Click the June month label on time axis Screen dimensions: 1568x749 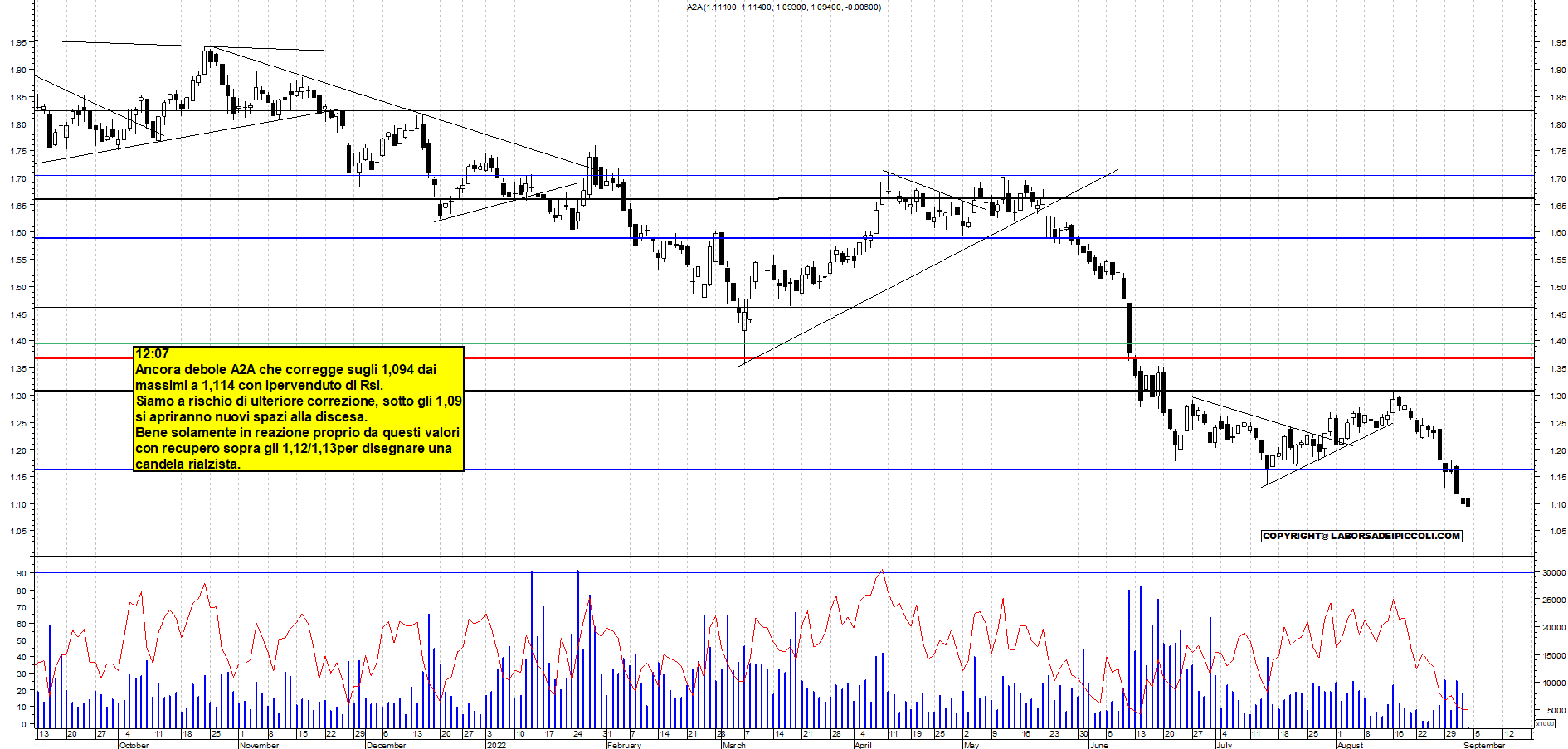[1098, 745]
